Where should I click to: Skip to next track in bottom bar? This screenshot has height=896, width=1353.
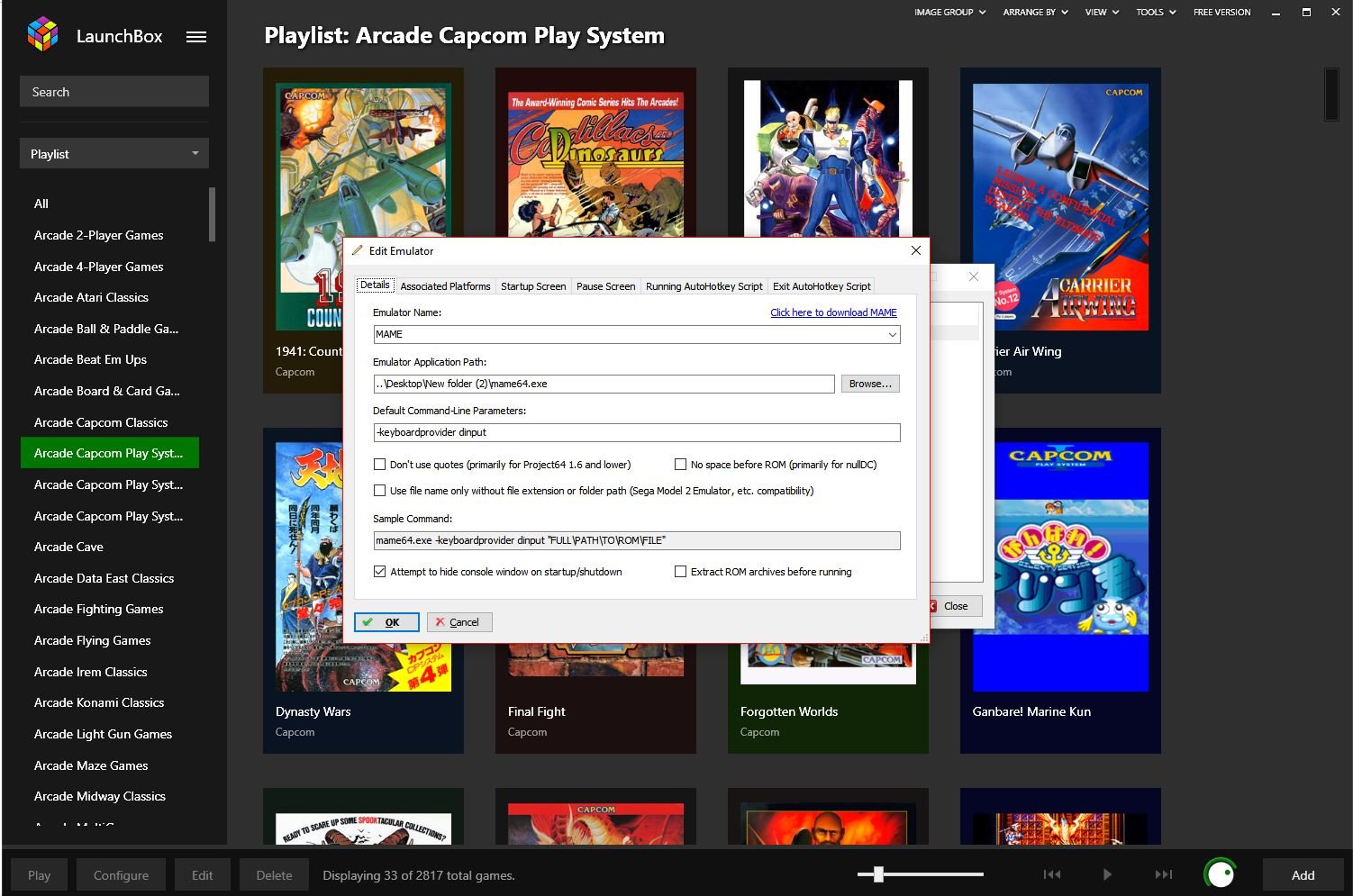[1164, 874]
